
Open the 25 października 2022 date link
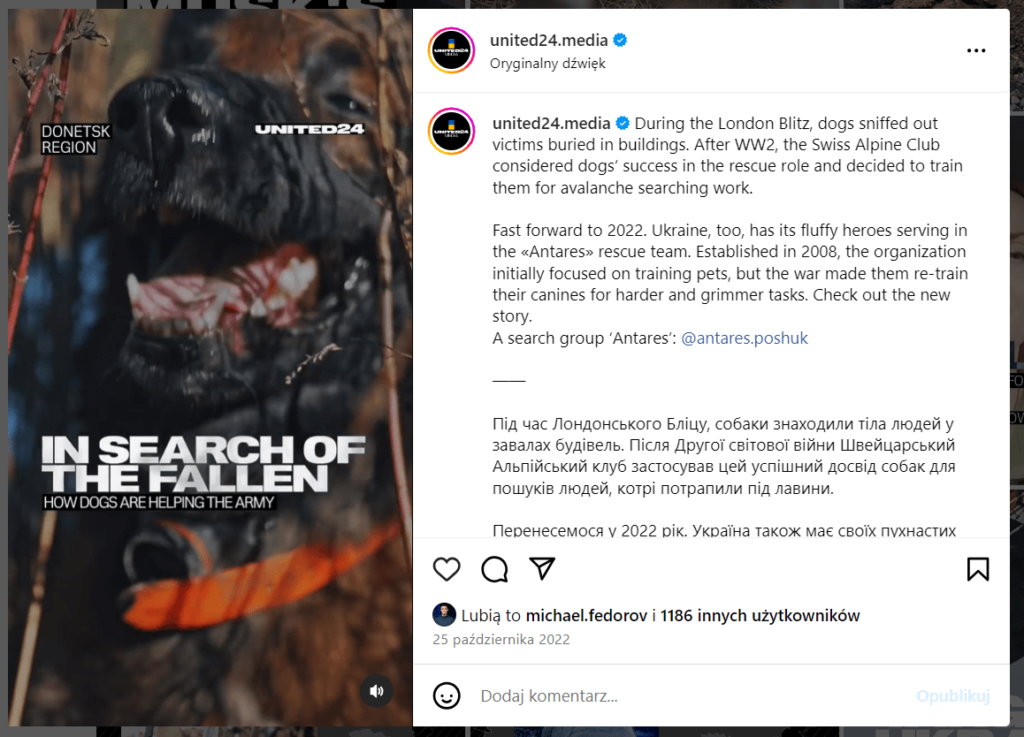501,640
